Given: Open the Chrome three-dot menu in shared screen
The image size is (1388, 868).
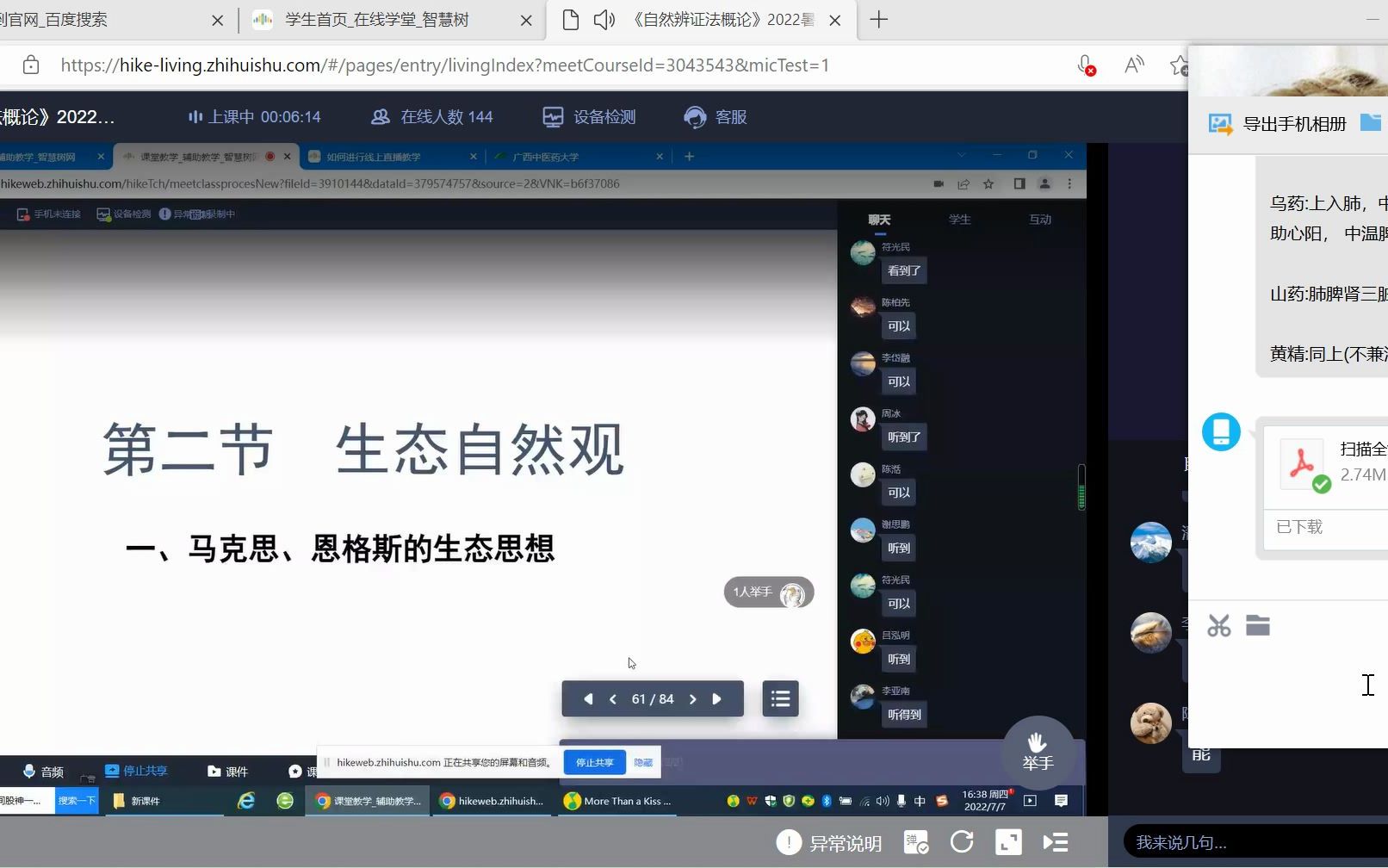Looking at the screenshot, I should tap(1069, 183).
